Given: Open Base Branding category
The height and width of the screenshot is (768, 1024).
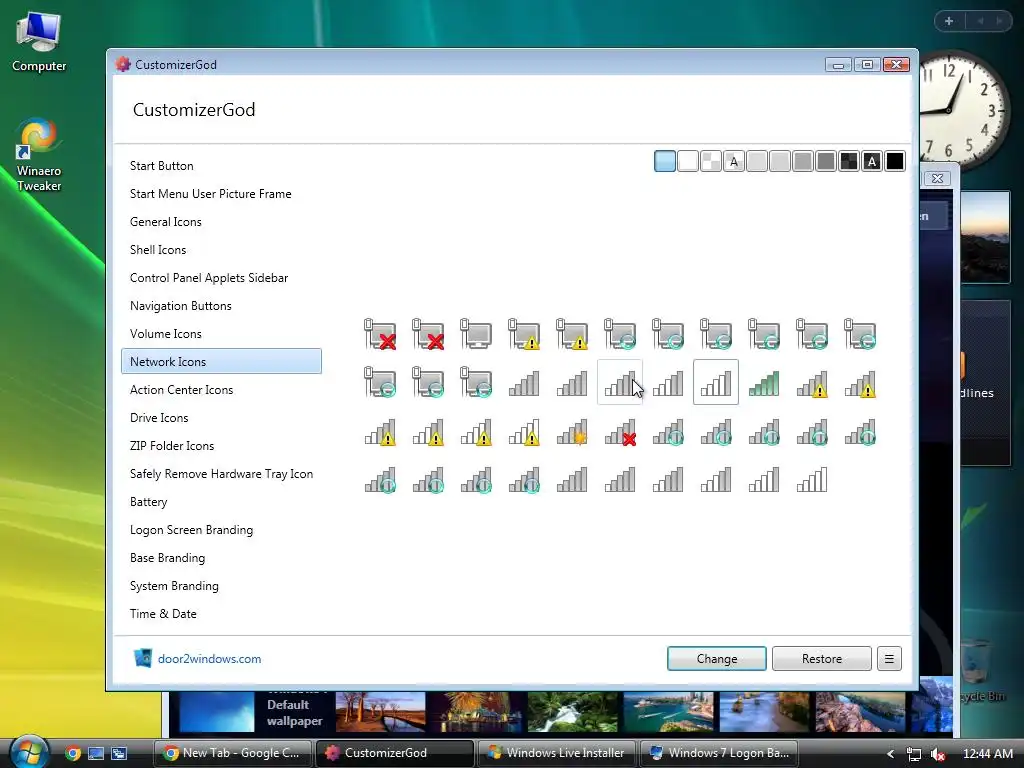Looking at the screenshot, I should pyautogui.click(x=221, y=558).
